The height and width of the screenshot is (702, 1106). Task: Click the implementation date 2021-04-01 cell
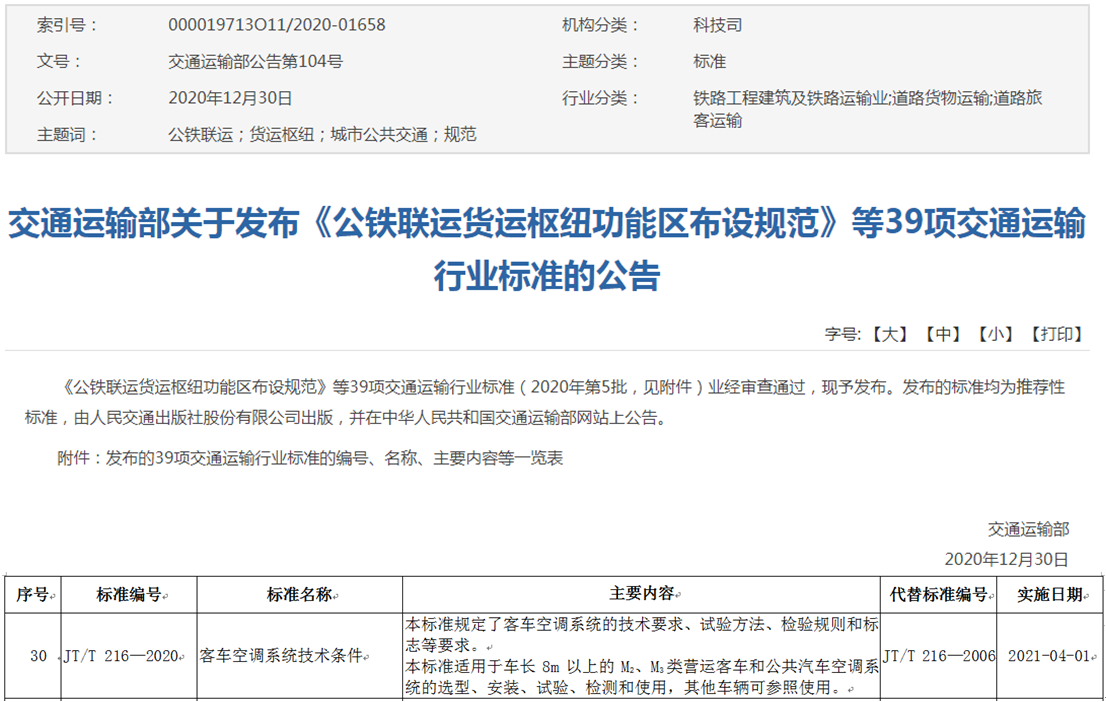point(1049,656)
